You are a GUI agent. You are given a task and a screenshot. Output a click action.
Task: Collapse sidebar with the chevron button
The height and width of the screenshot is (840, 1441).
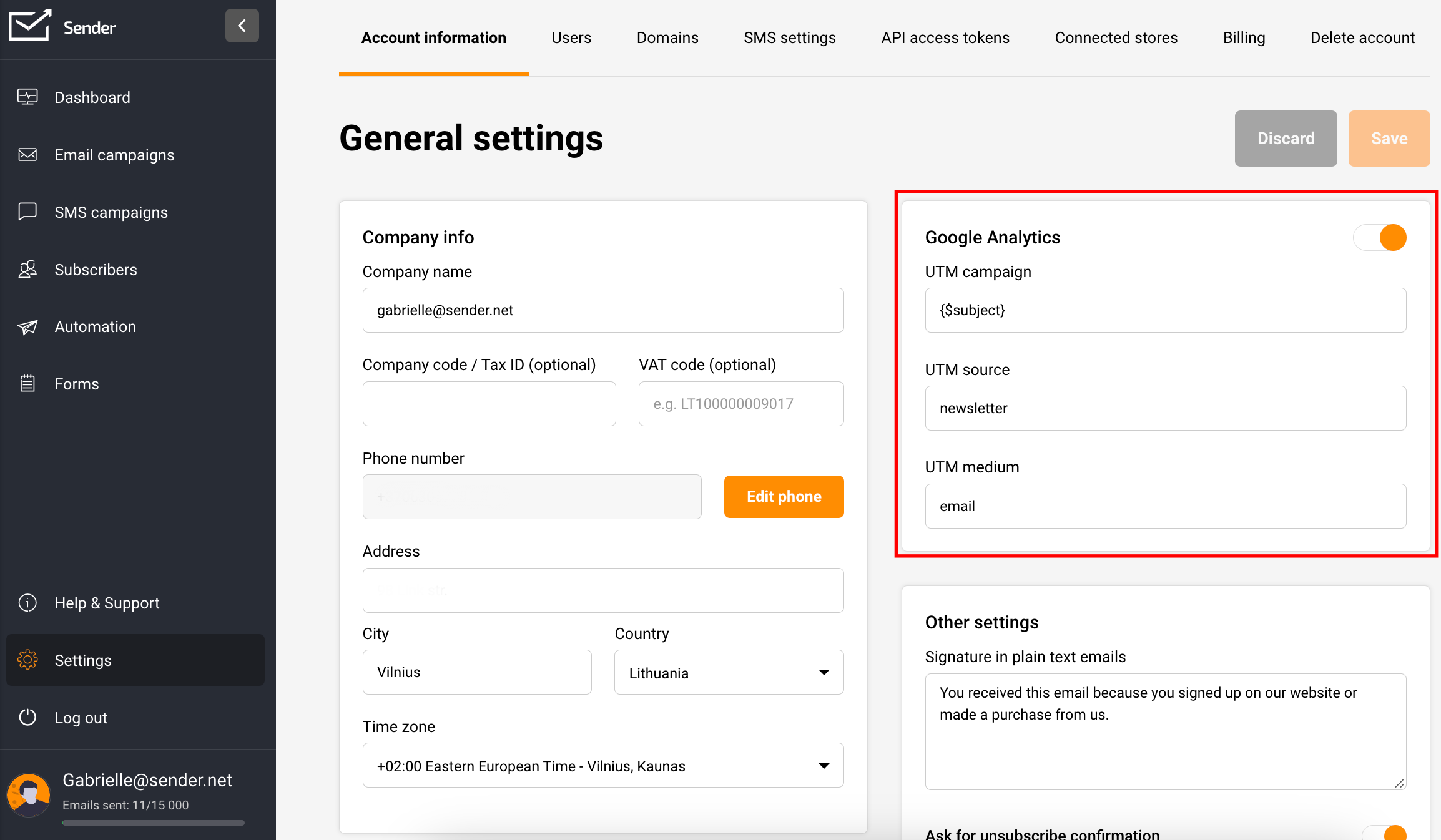coord(242,26)
